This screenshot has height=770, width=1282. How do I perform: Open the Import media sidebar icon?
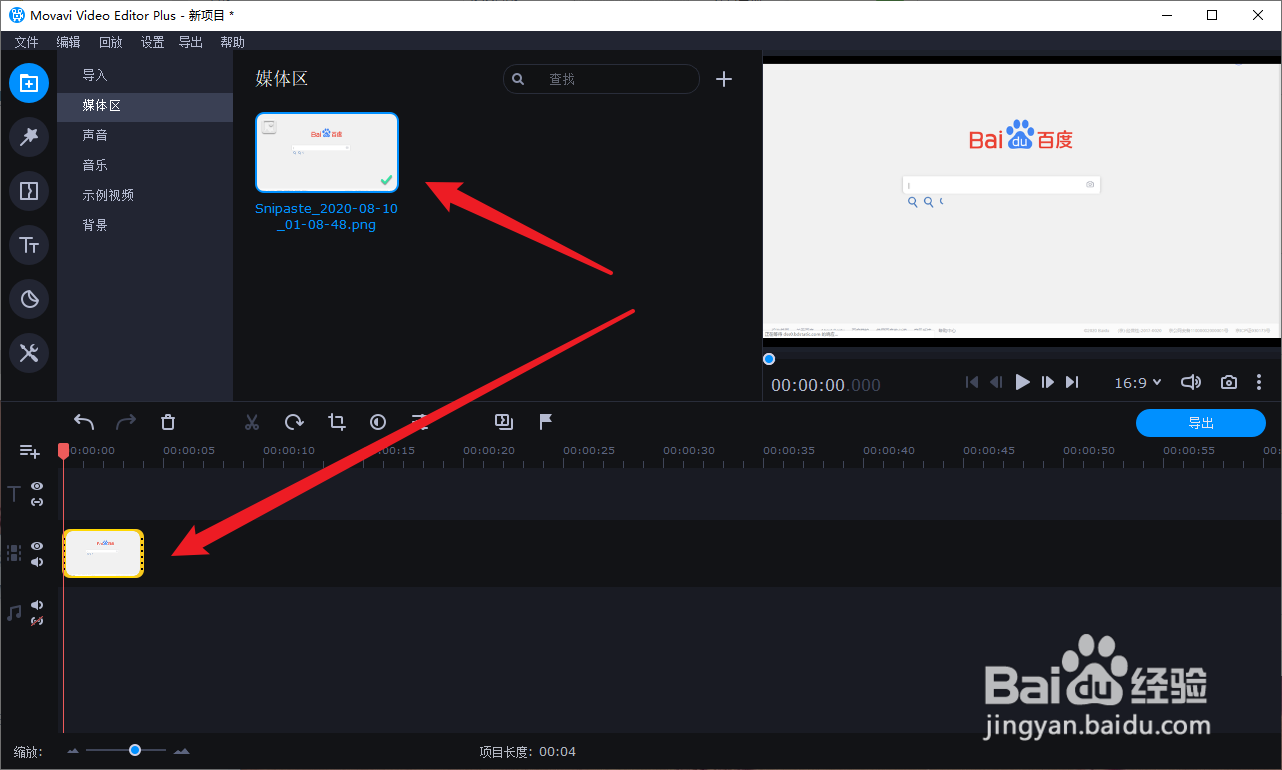click(29, 83)
